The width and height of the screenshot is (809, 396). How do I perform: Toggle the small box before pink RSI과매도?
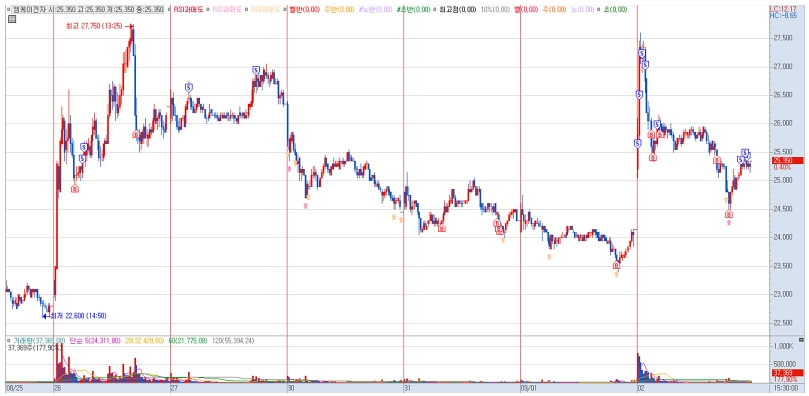coord(208,10)
